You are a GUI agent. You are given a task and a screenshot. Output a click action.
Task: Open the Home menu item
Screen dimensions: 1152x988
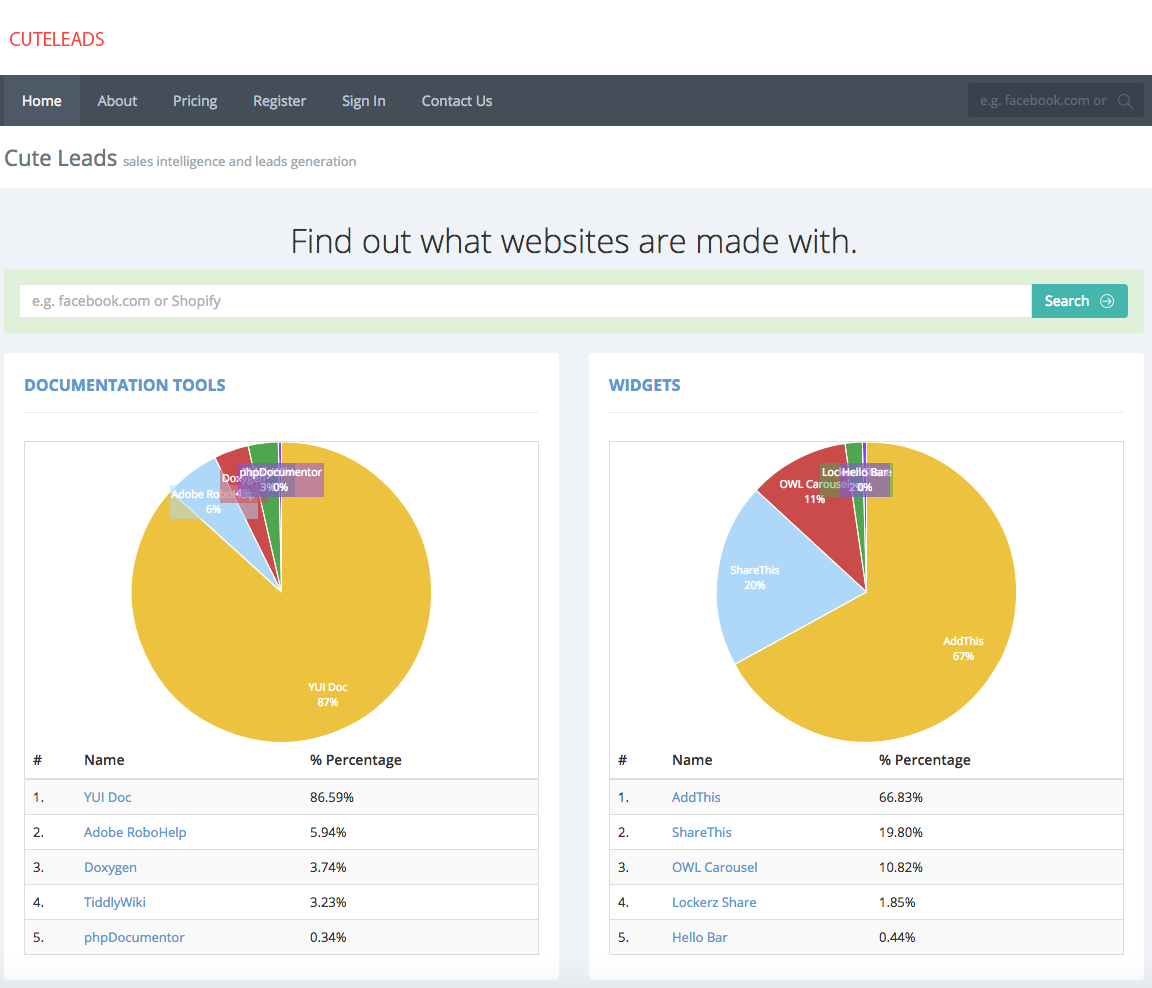(42, 101)
